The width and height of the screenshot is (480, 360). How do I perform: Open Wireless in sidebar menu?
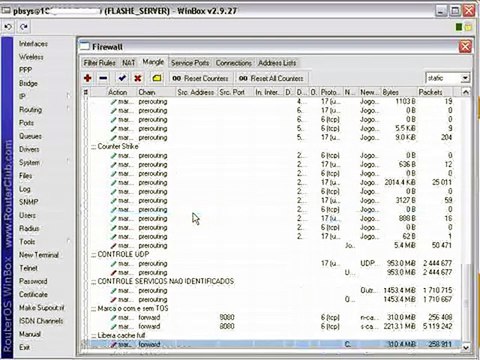31,57
